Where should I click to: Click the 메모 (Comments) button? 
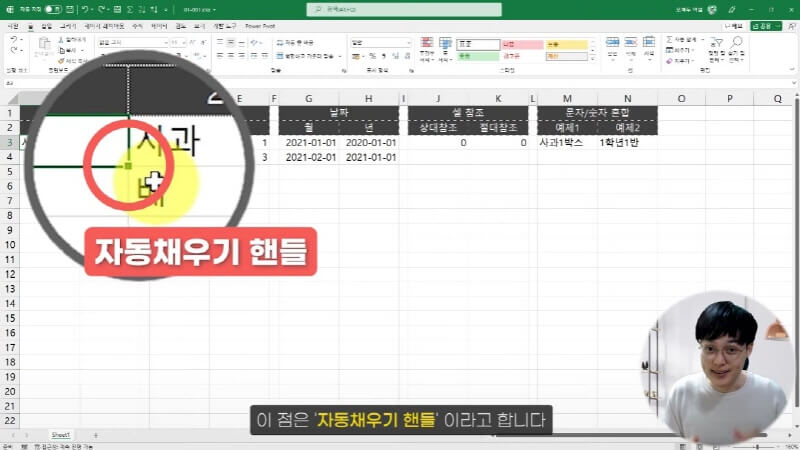coord(734,26)
